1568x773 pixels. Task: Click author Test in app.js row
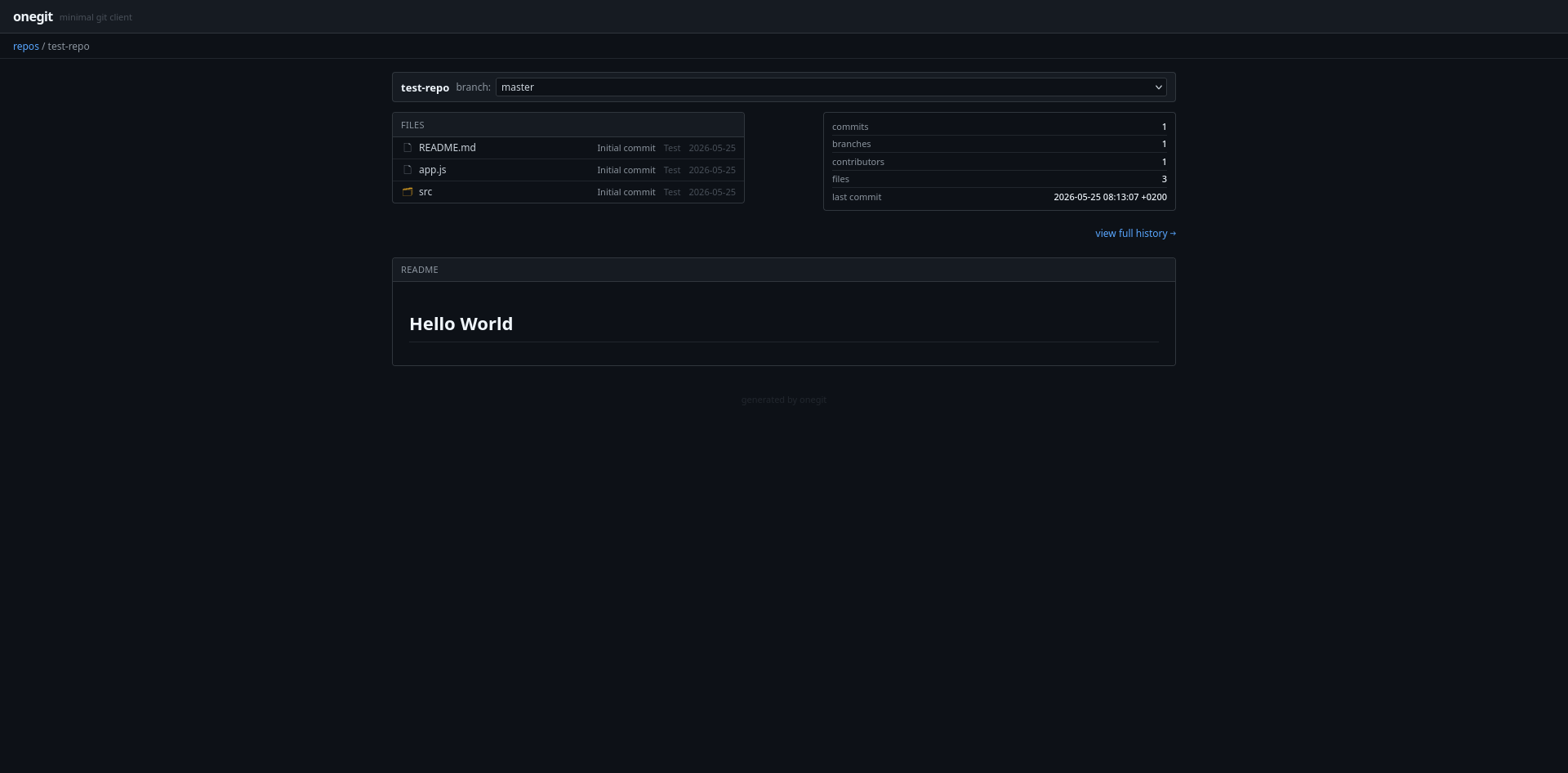click(x=672, y=170)
